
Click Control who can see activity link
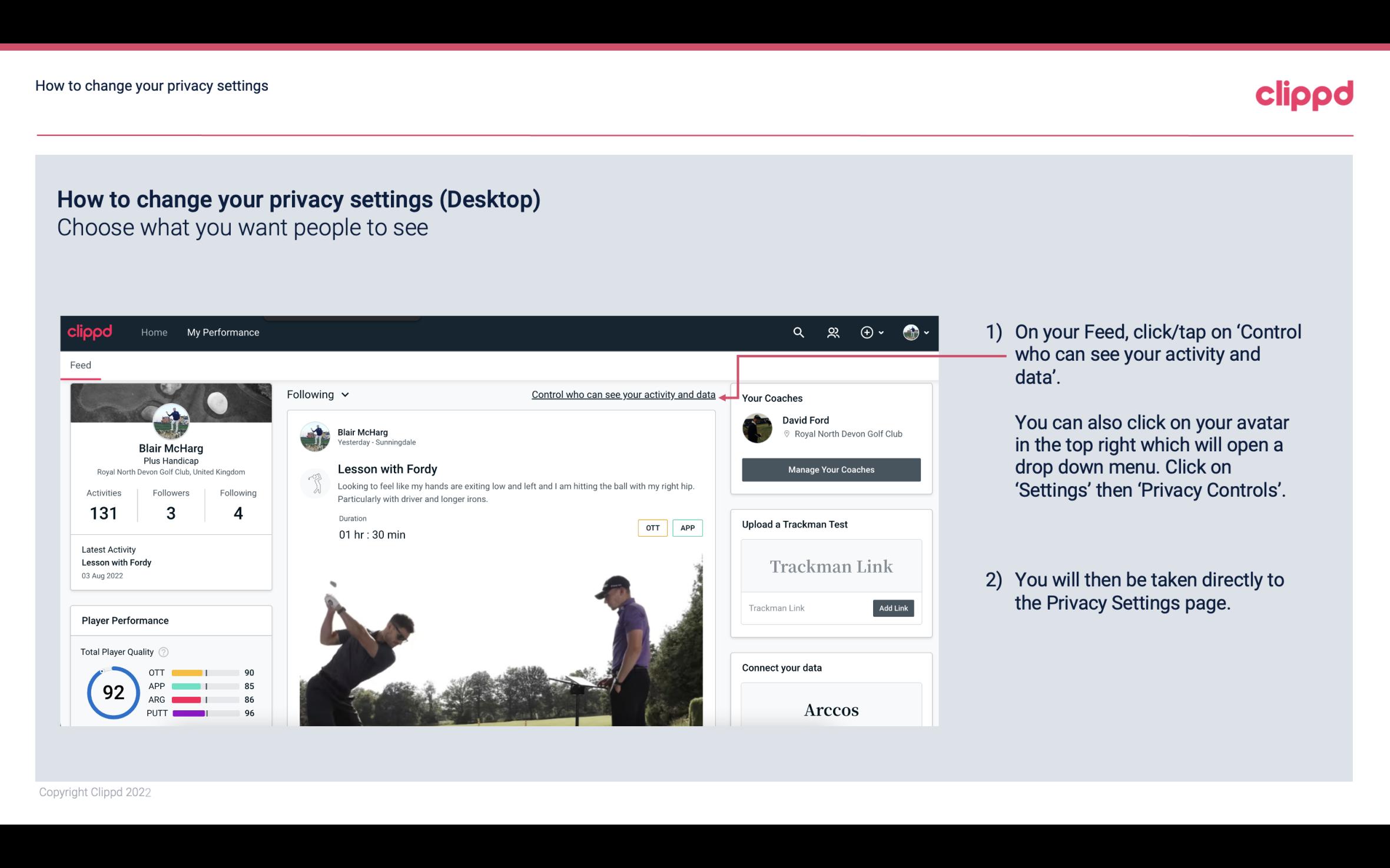623,393
